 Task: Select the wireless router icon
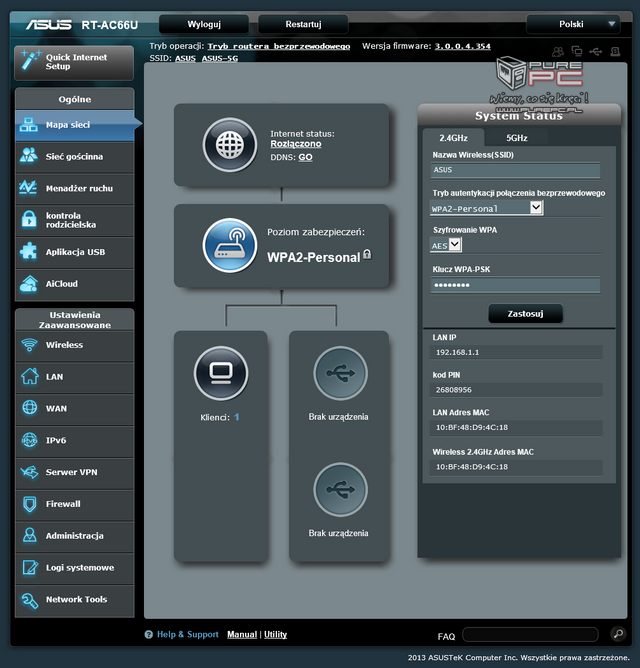pos(230,245)
